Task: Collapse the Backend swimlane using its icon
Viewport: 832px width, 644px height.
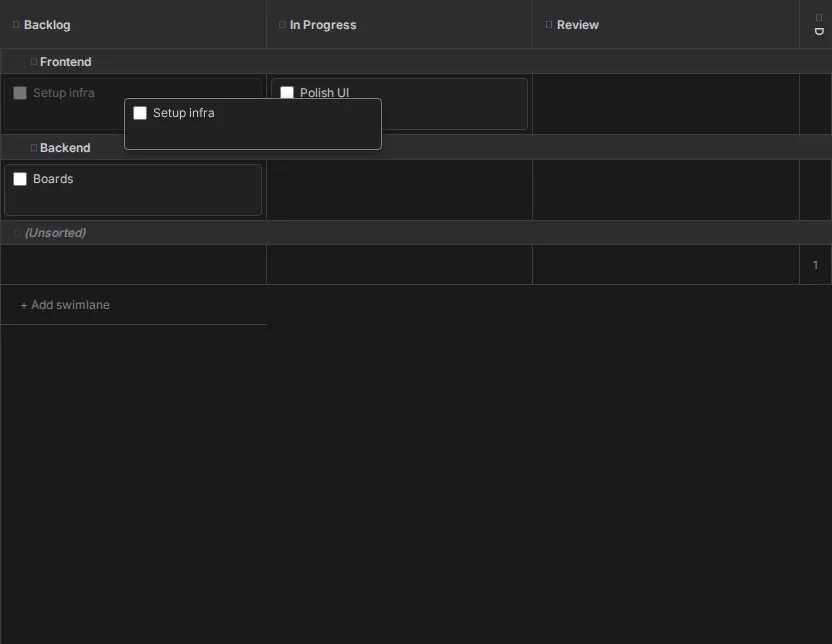Action: 34,147
